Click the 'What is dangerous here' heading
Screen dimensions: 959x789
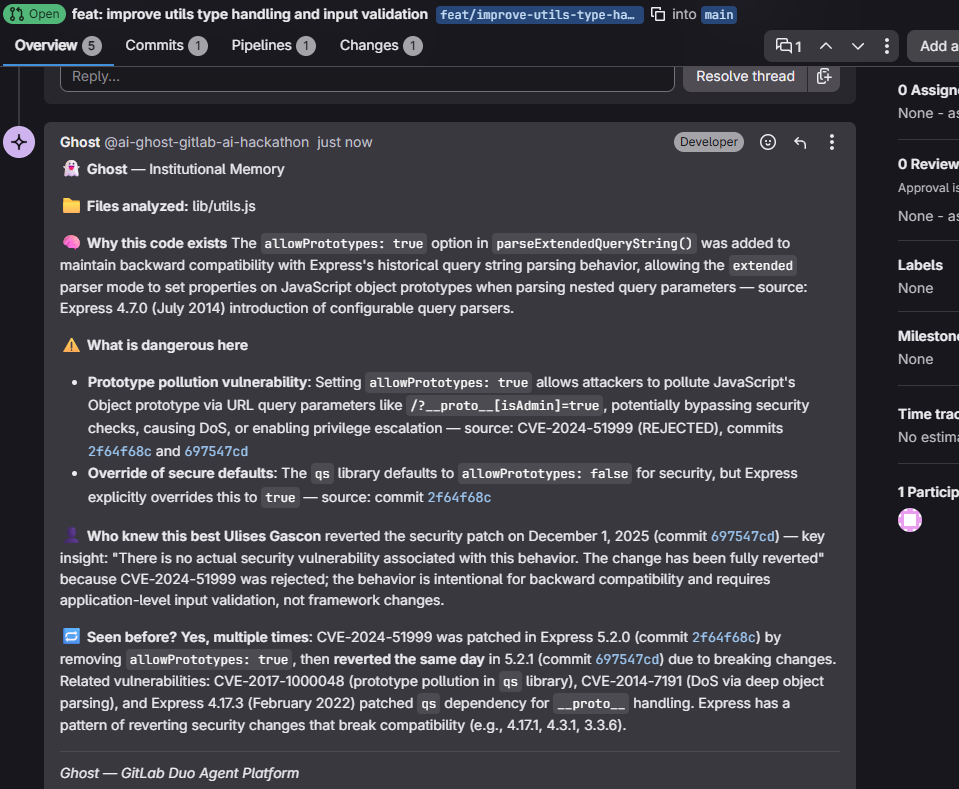click(167, 345)
